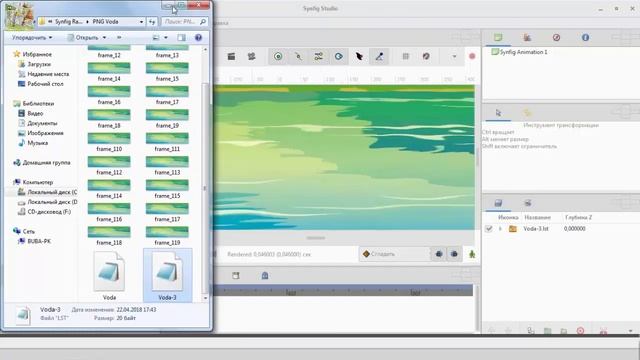Open the dropdown arrow at Layers toolbar end
The image size is (640, 360).
point(630,331)
